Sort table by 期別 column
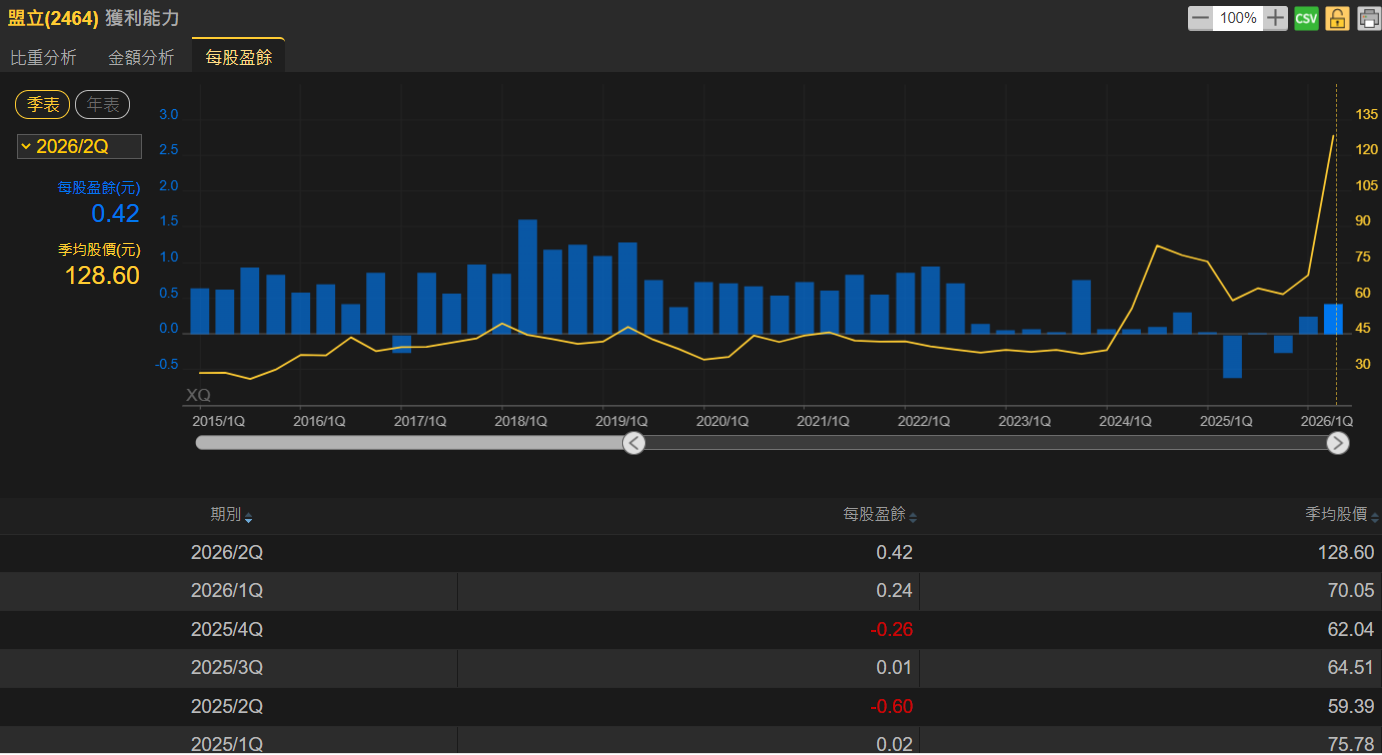The height and width of the screenshot is (755, 1382). [x=231, y=515]
